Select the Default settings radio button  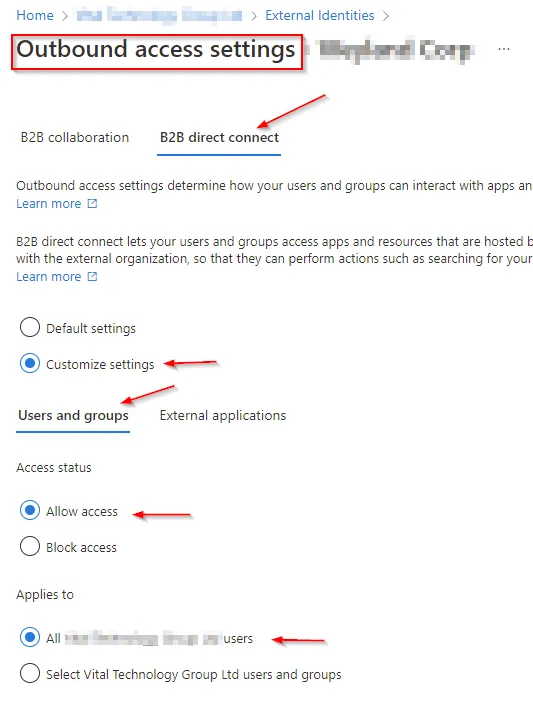pyautogui.click(x=30, y=327)
